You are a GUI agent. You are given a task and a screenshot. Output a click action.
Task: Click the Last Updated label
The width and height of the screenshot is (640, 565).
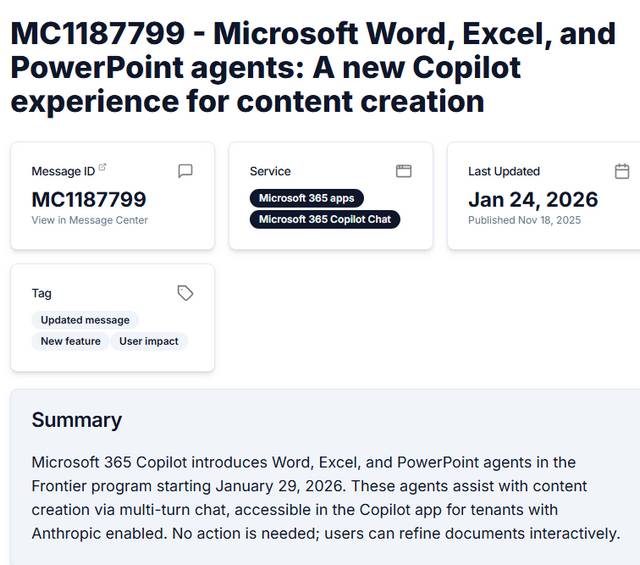click(504, 171)
